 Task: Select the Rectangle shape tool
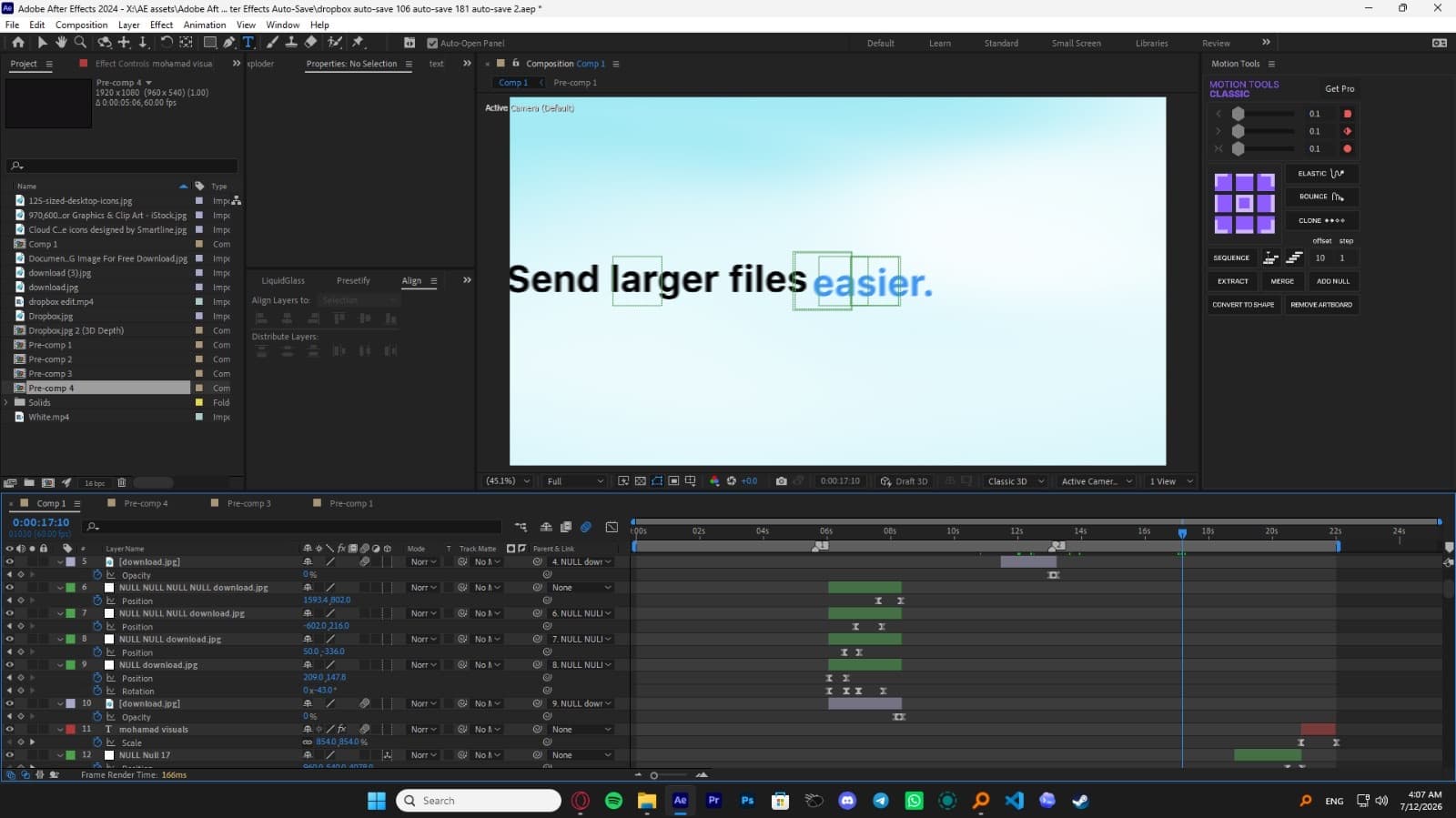209,43
